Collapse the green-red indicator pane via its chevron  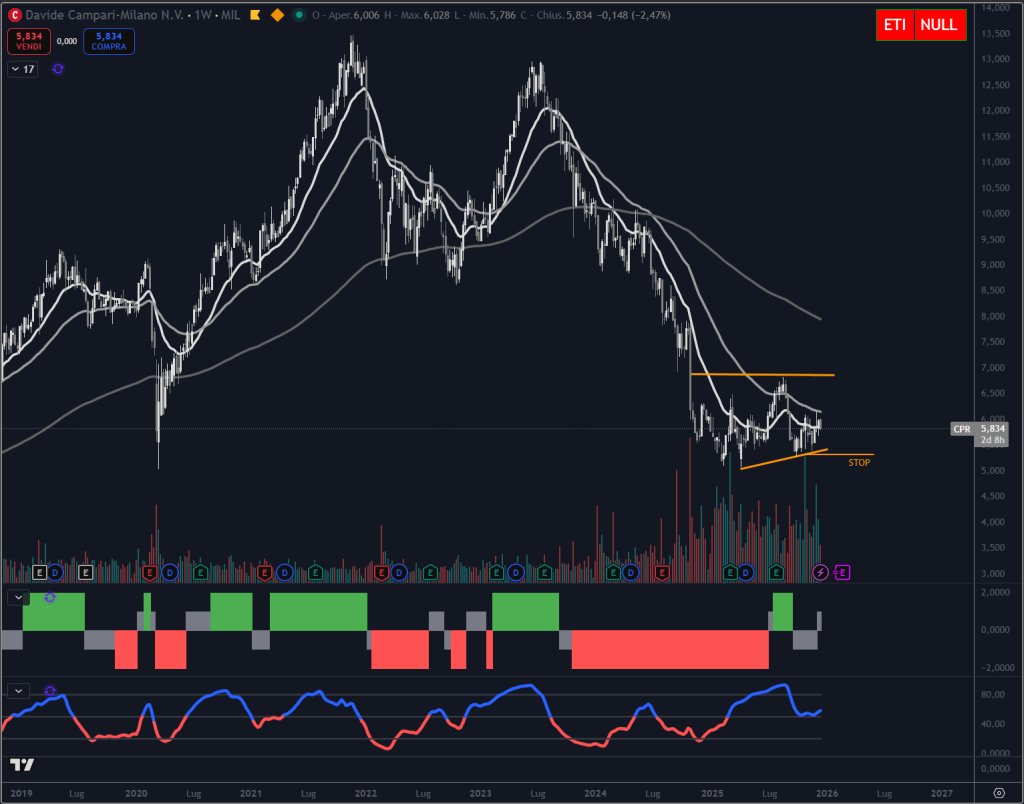(17, 597)
